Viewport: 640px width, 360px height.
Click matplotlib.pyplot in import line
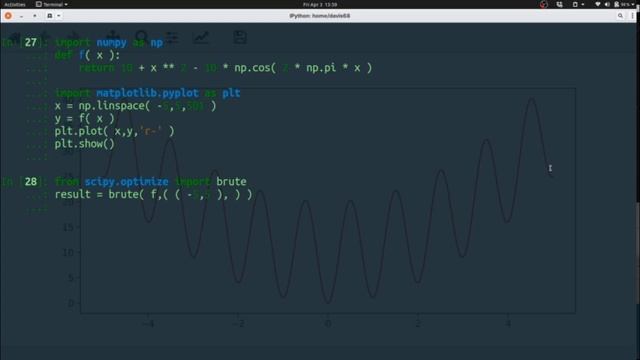click(x=147, y=93)
